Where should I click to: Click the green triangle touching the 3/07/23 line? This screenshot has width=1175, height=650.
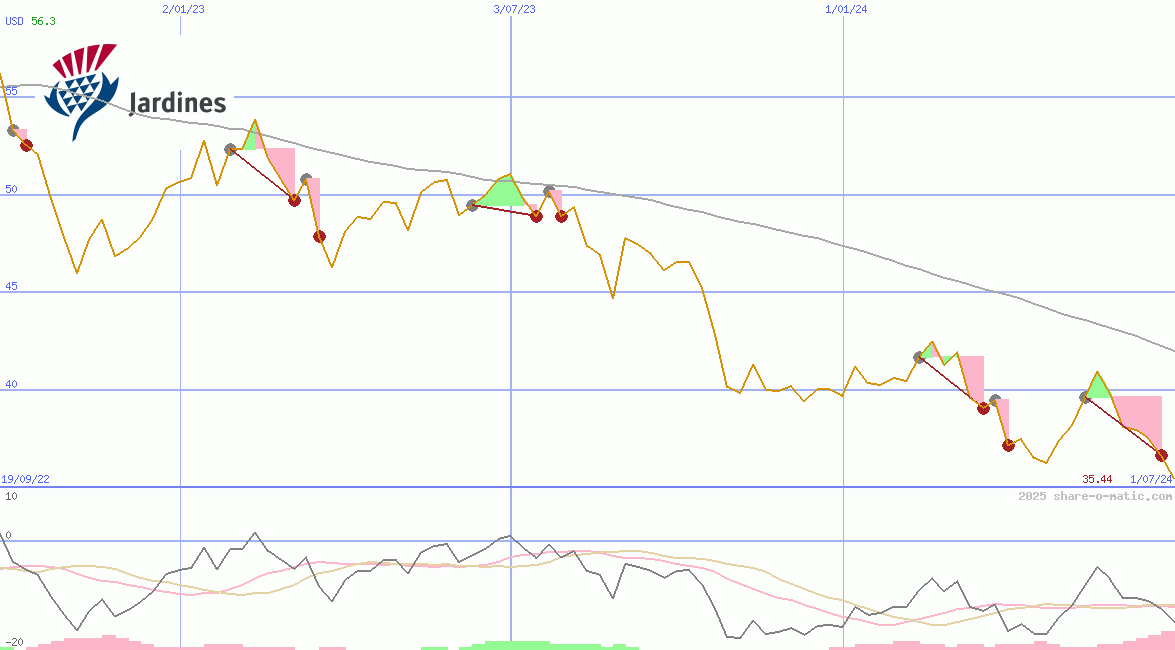tap(502, 190)
